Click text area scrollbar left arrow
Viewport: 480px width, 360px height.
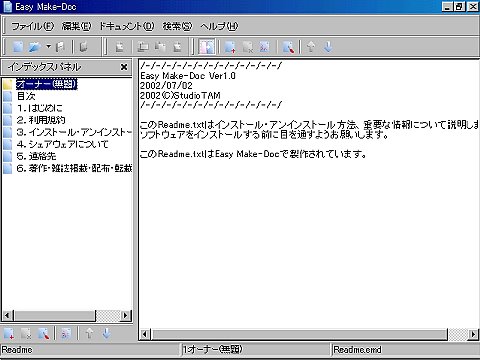(145, 334)
